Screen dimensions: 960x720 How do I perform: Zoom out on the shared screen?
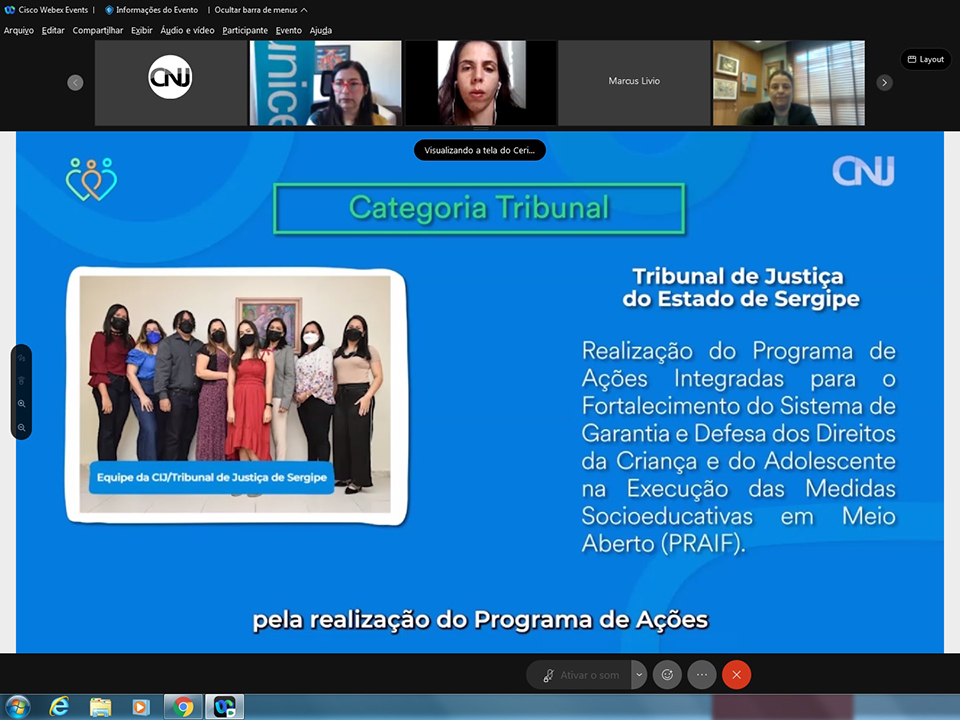[x=21, y=427]
